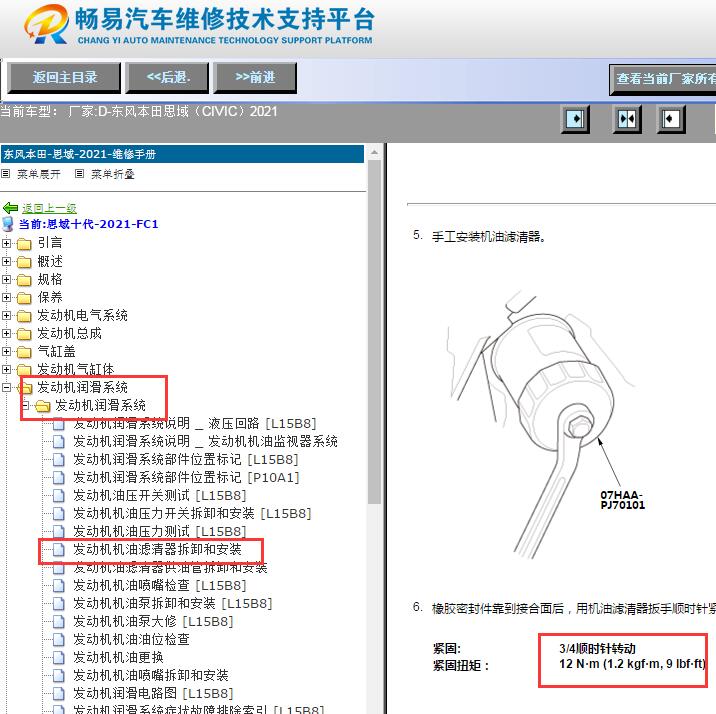This screenshot has width=716, height=714.
Task: Open the 保养 folder
Action: click(x=50, y=297)
